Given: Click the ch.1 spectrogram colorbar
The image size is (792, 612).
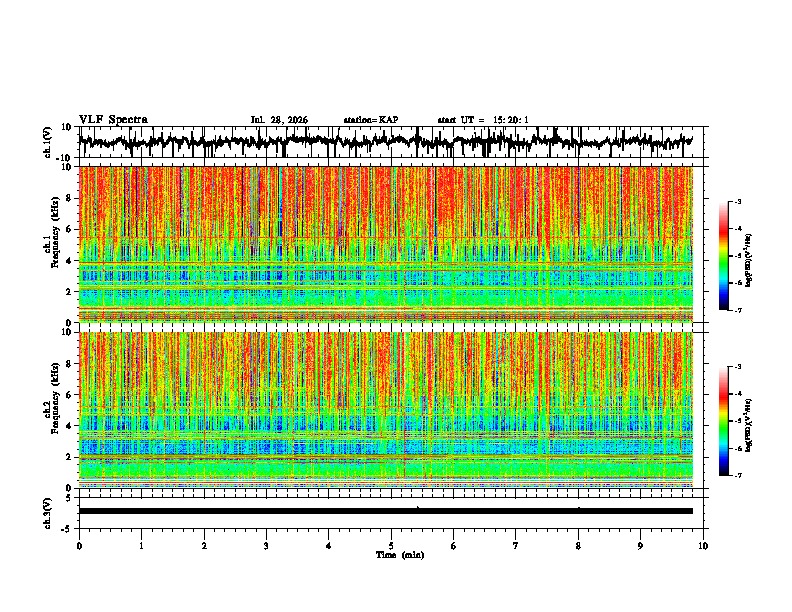Looking at the screenshot, I should click(x=723, y=256).
